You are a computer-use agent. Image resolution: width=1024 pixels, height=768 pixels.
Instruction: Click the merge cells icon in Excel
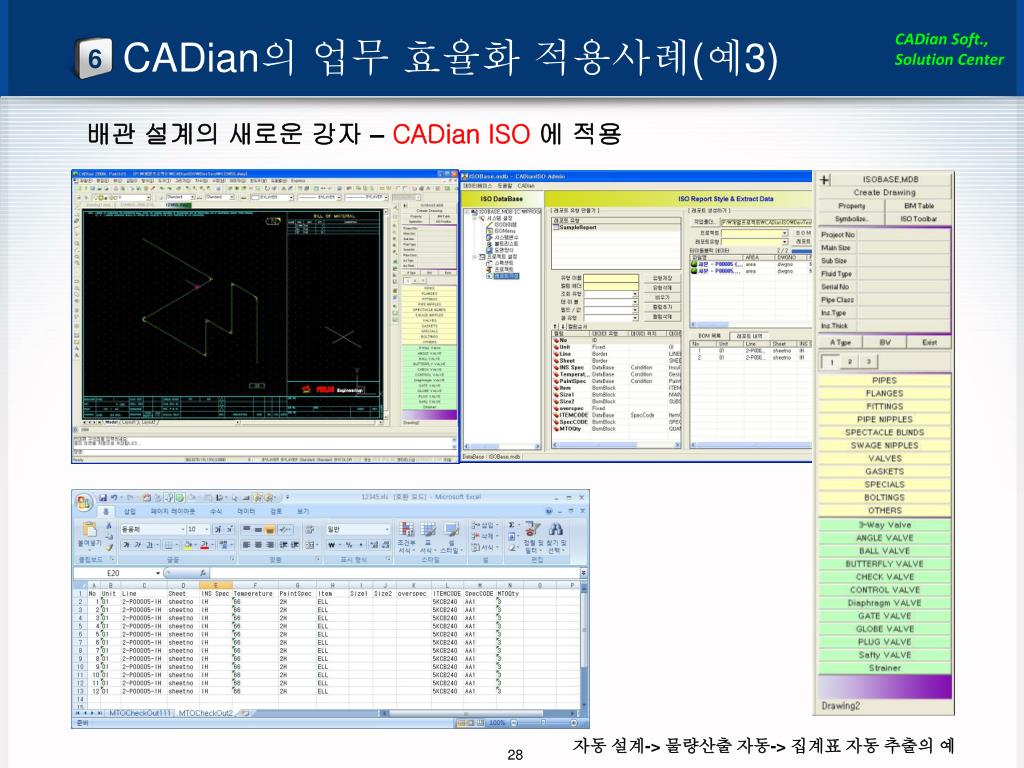310,545
